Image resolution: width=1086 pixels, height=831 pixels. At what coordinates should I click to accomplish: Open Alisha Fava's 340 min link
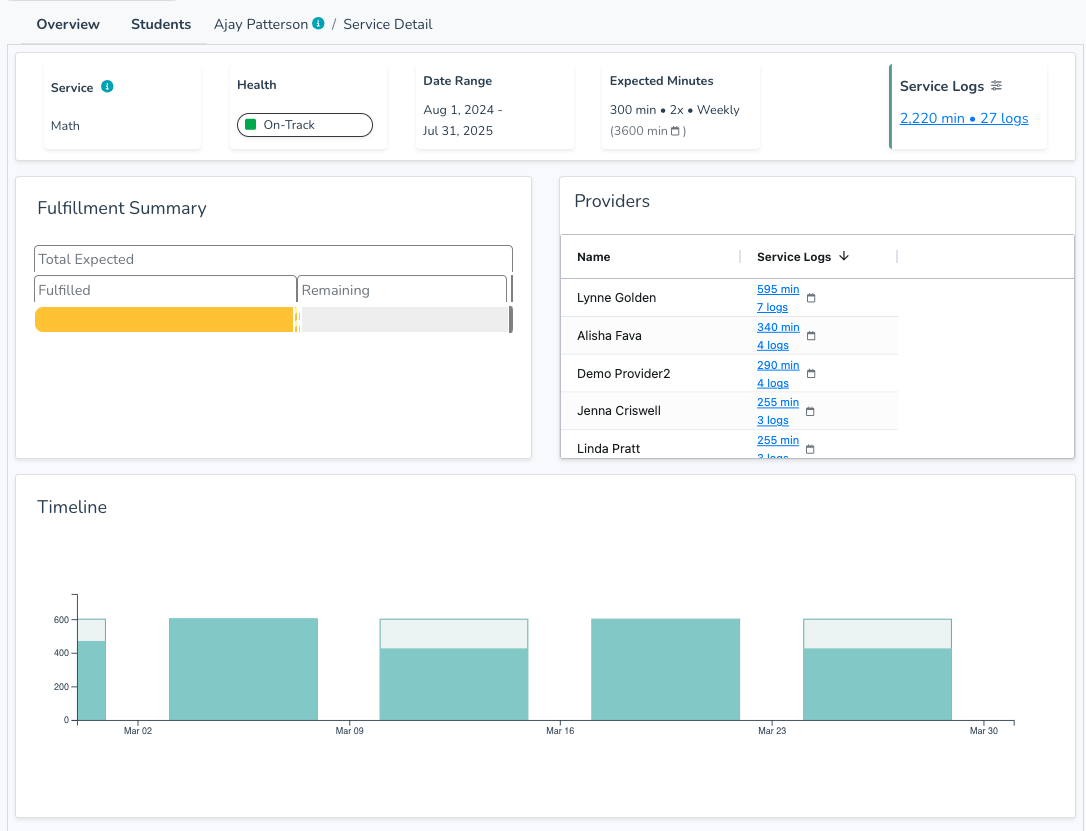[x=778, y=327]
